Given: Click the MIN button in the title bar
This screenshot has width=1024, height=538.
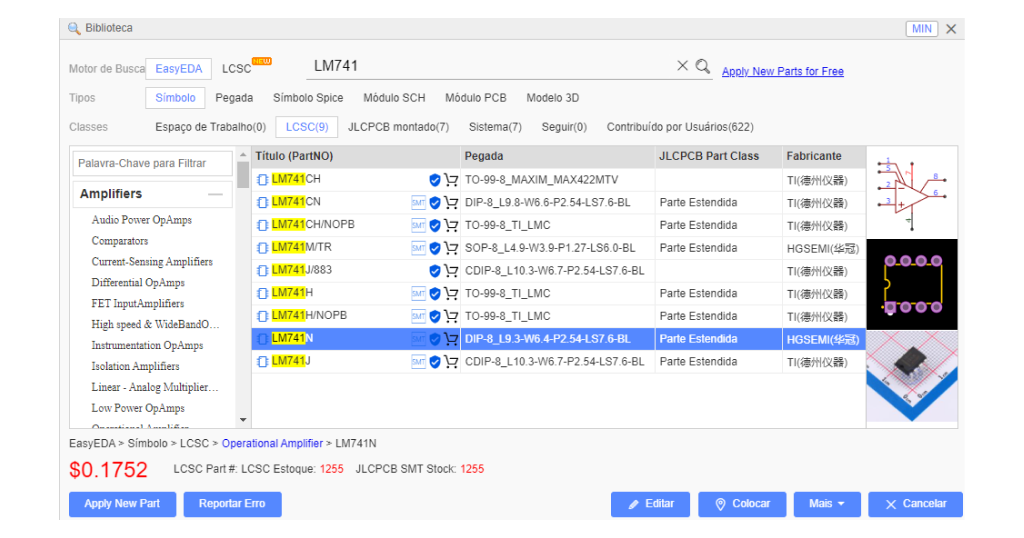Looking at the screenshot, I should 921,29.
